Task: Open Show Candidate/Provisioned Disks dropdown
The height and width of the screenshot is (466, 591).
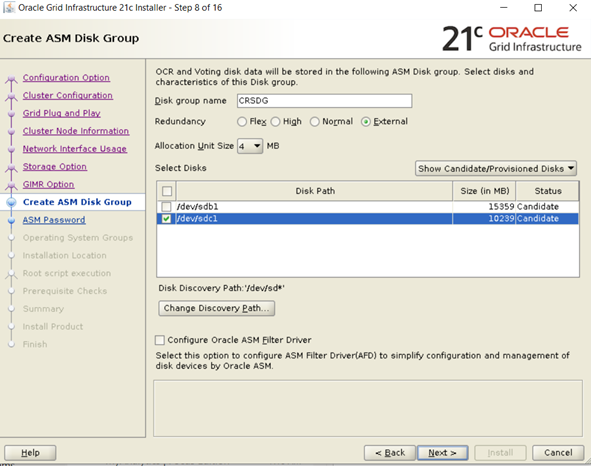Action: 496,169
